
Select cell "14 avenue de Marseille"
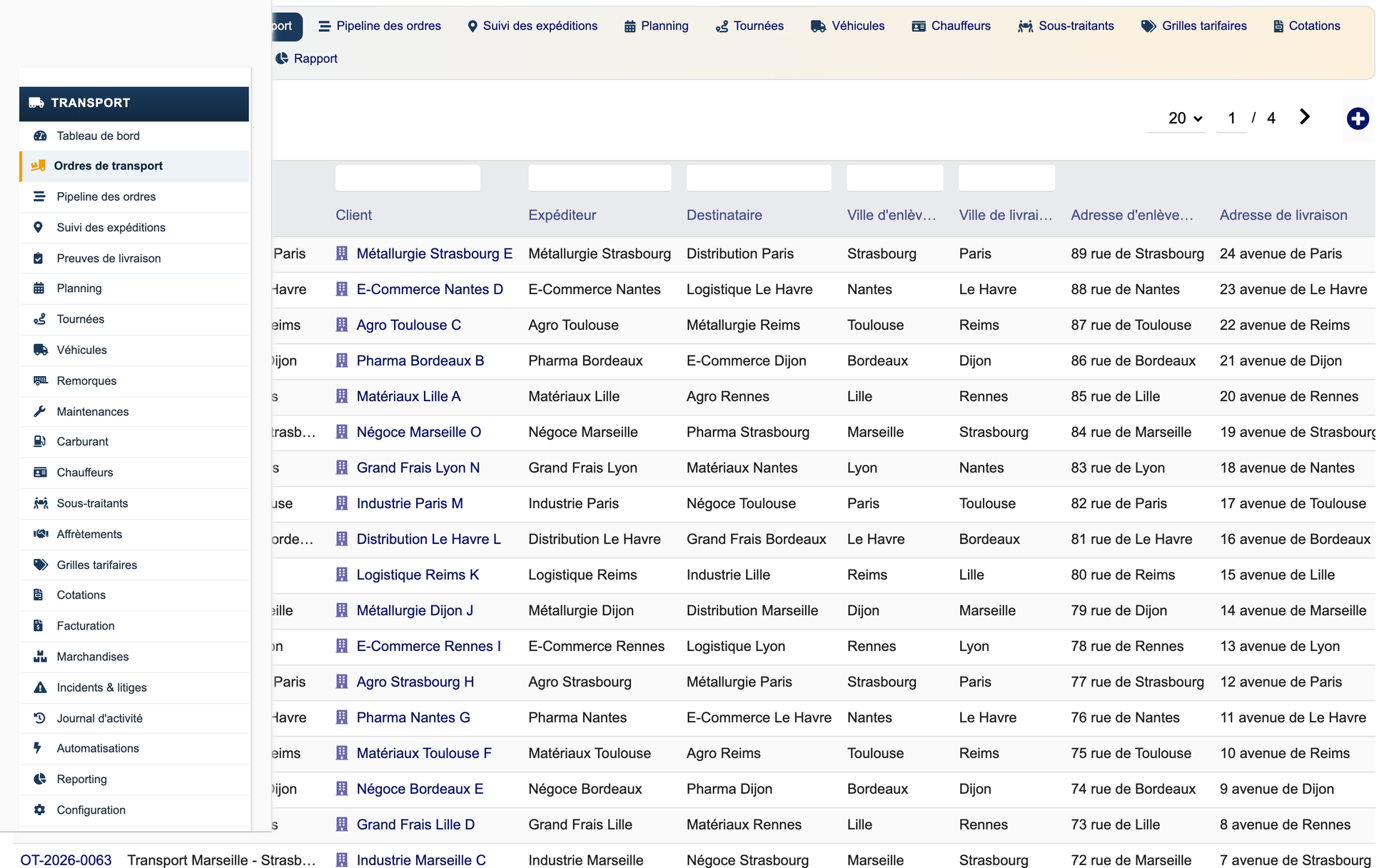tap(1293, 610)
